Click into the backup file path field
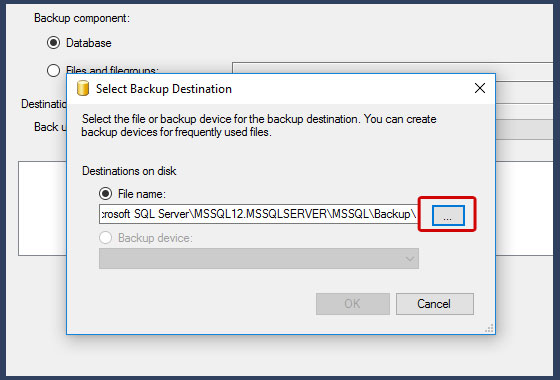This screenshot has height=380, width=560. click(259, 214)
